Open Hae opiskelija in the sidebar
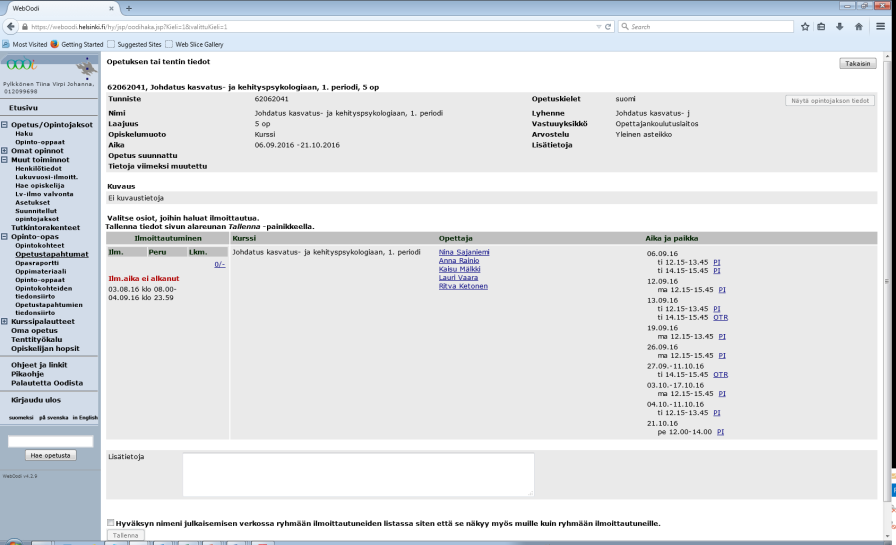The width and height of the screenshot is (896, 545). [39, 186]
